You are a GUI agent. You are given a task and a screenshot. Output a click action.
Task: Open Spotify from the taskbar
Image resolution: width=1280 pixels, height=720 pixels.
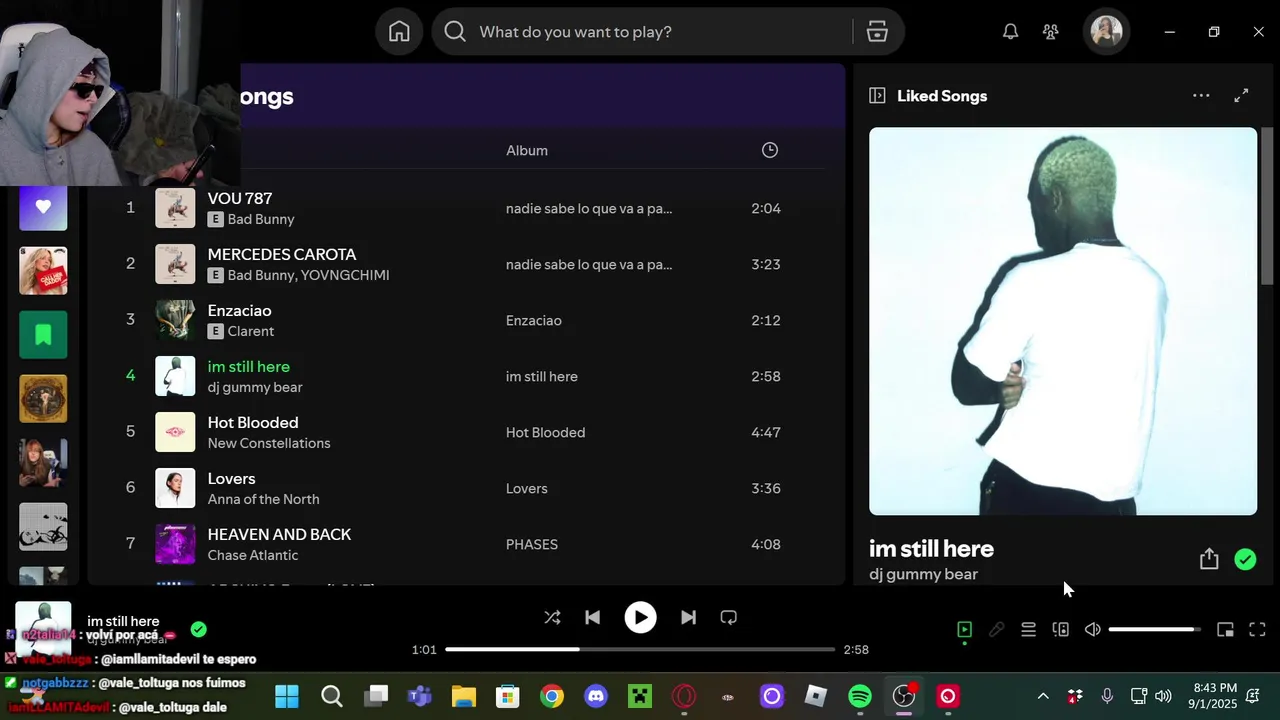click(x=860, y=696)
